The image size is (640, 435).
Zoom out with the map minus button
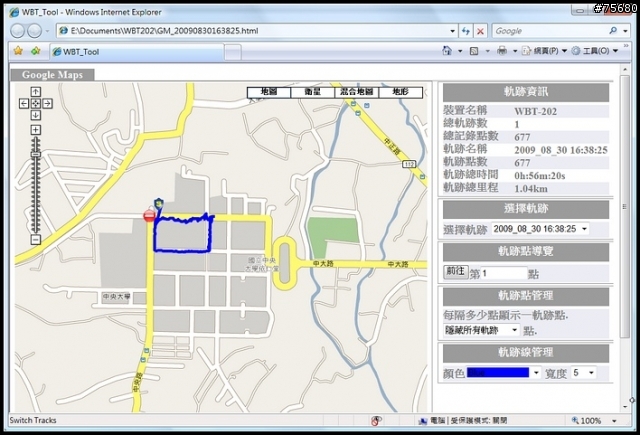[36, 240]
